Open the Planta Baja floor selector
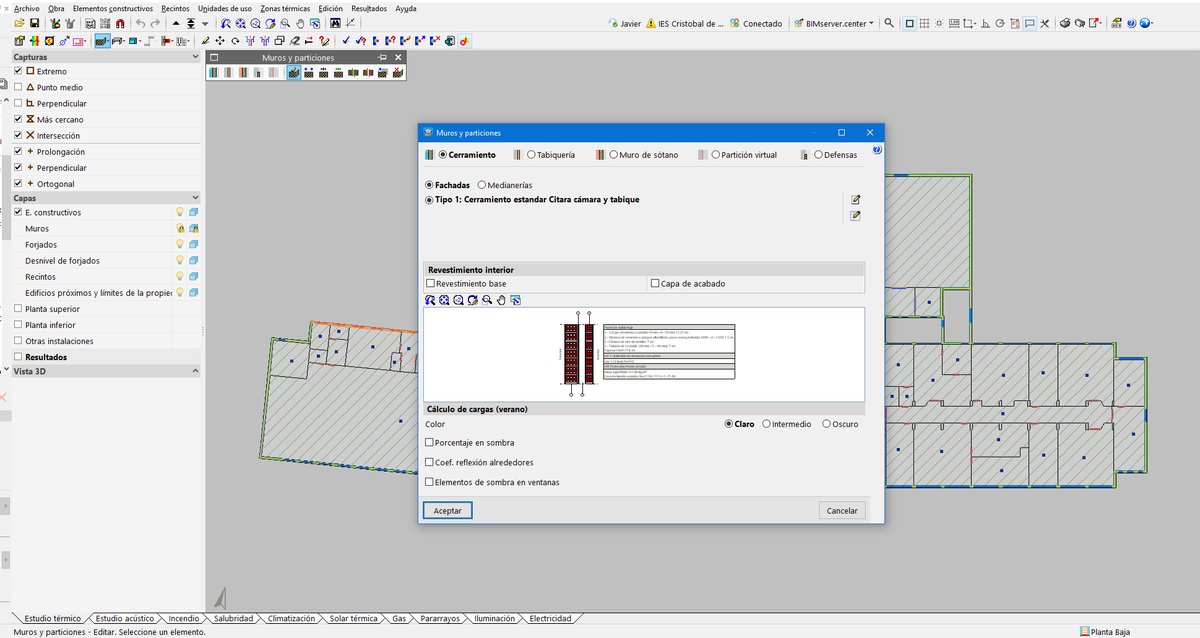 pyautogui.click(x=1103, y=631)
